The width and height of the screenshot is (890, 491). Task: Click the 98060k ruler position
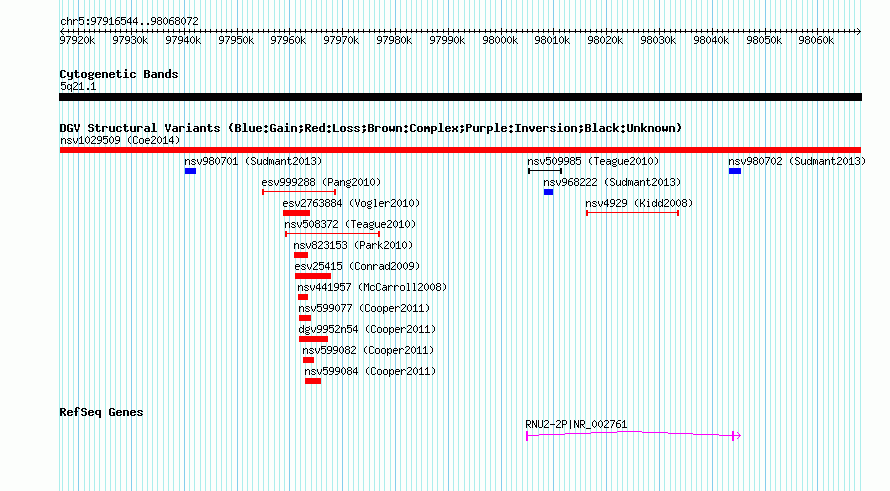coord(816,40)
